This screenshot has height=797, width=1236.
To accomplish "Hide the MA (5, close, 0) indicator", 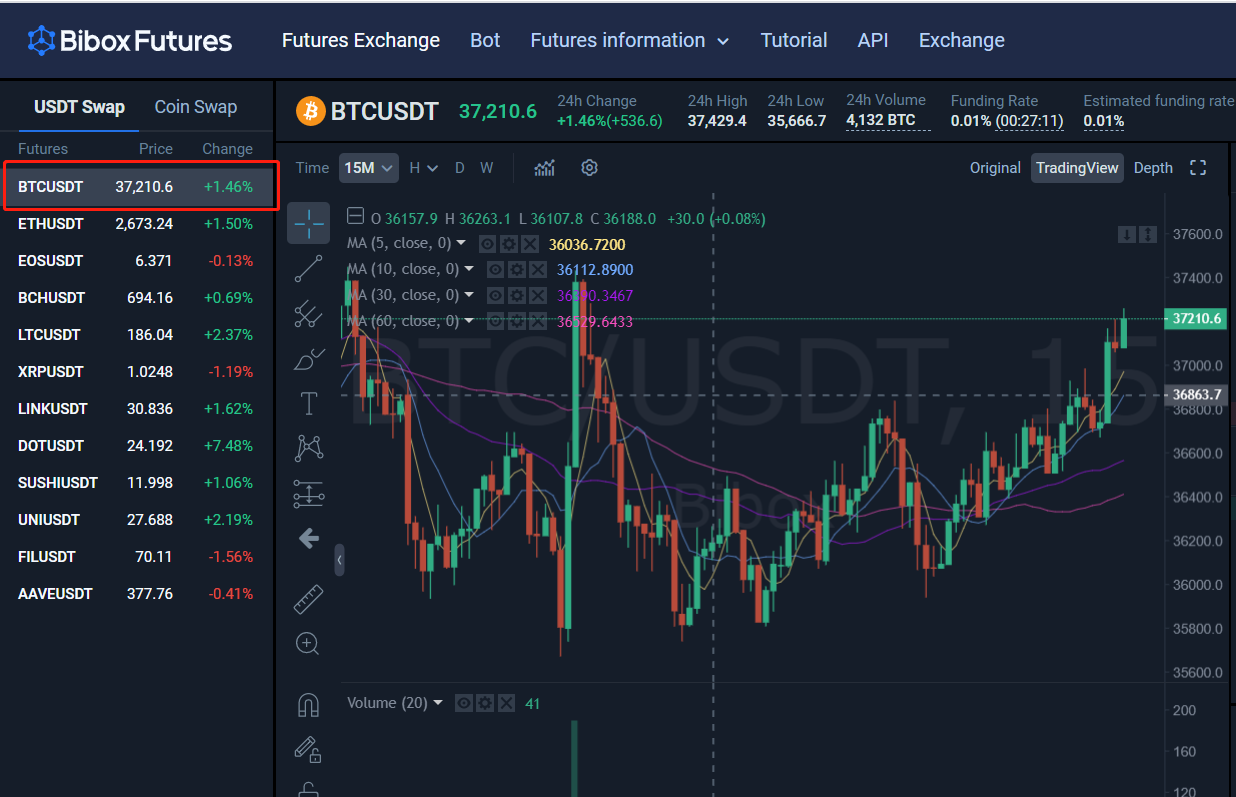I will (487, 244).
